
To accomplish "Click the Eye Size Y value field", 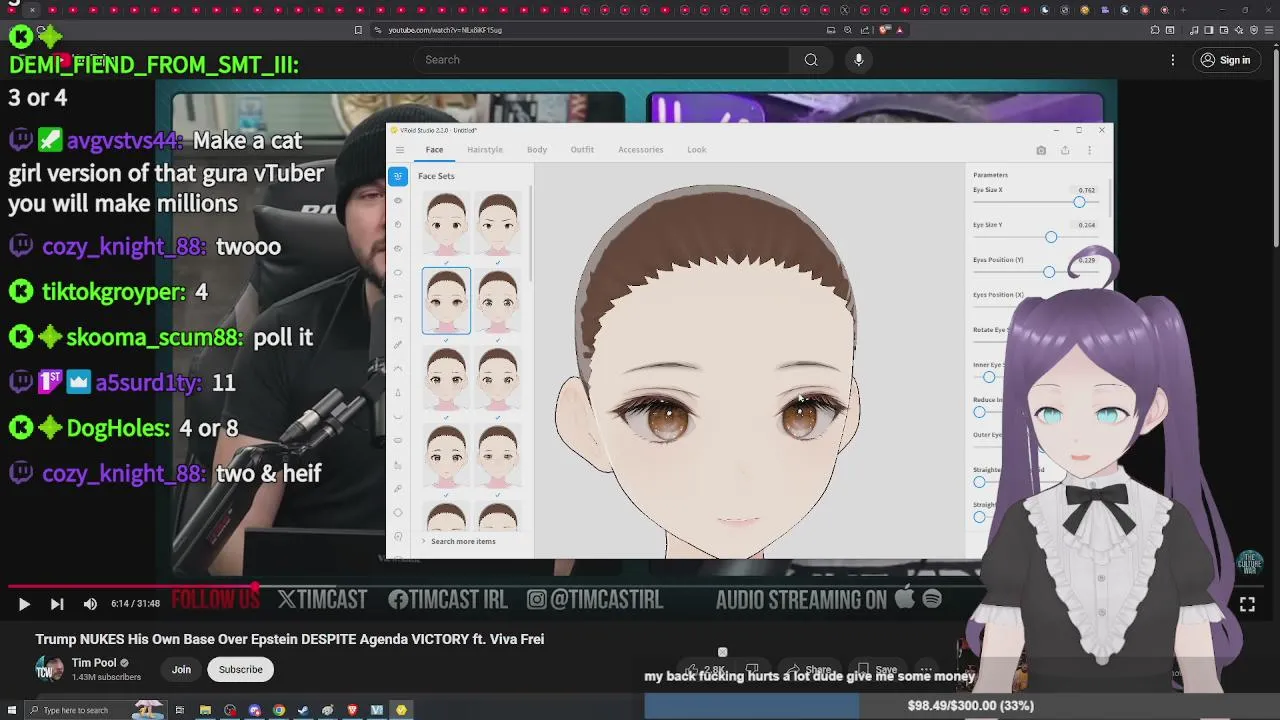I will [1086, 225].
